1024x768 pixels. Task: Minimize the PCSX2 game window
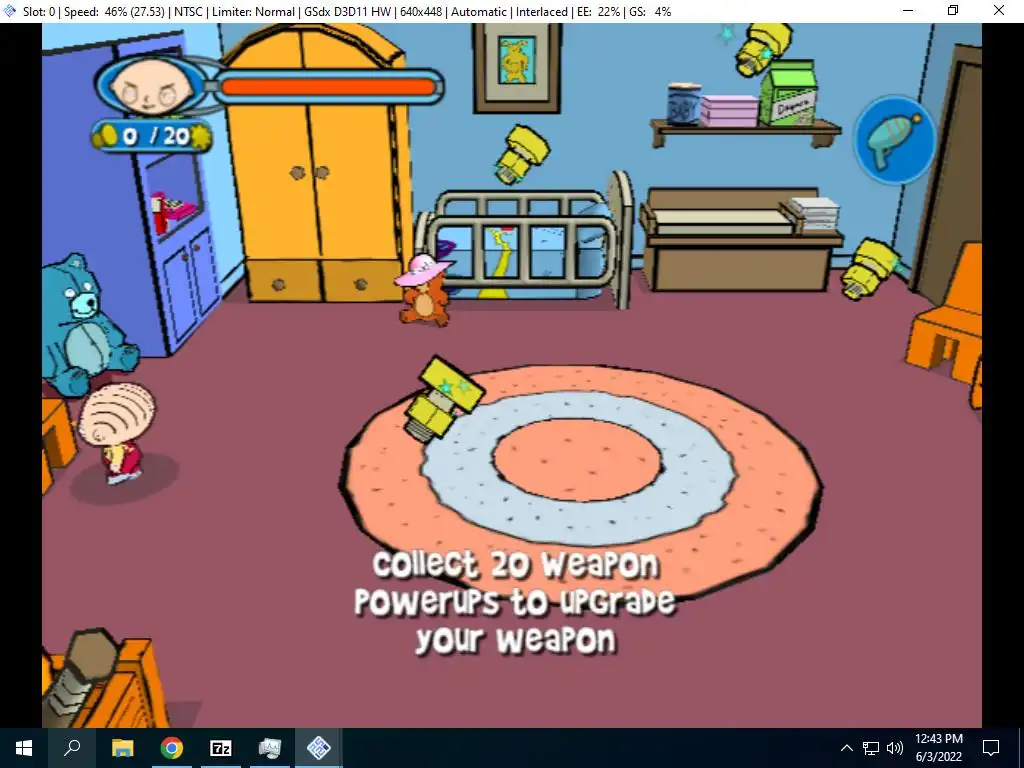tap(908, 11)
